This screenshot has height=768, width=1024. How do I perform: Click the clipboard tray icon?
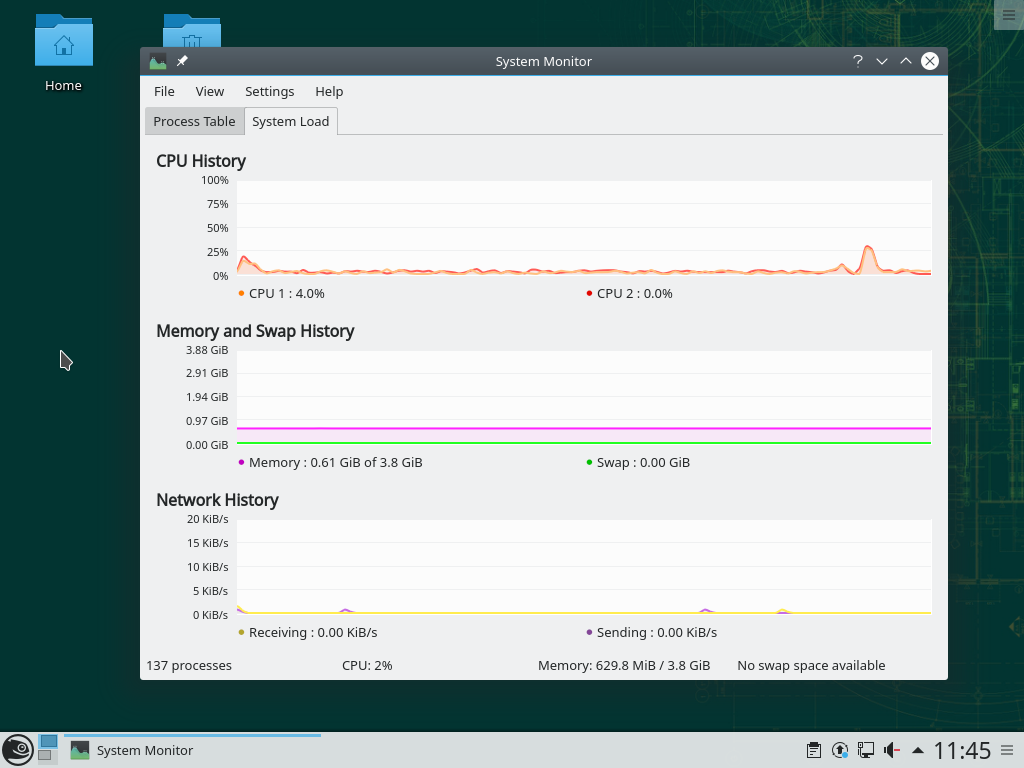814,750
